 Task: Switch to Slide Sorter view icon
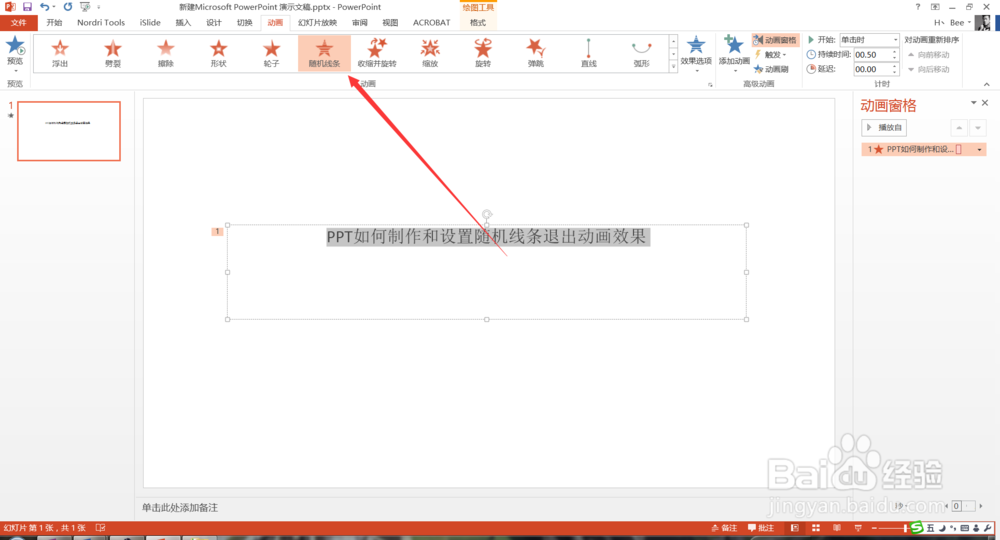point(816,528)
